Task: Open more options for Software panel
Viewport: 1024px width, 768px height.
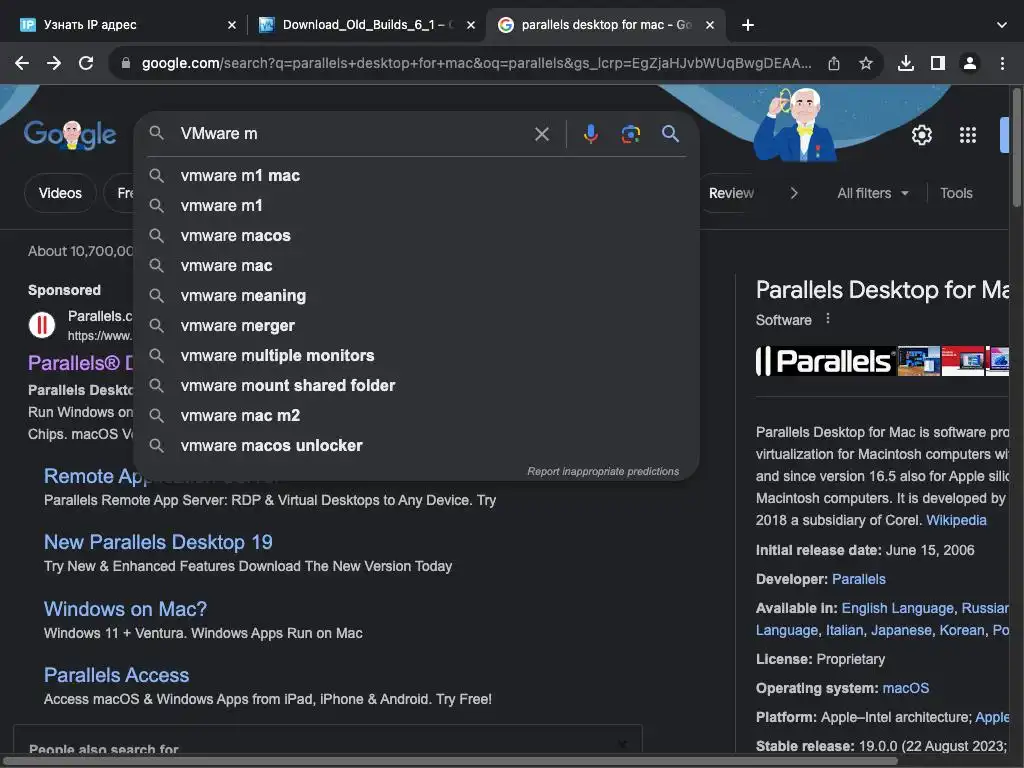Action: click(x=827, y=319)
